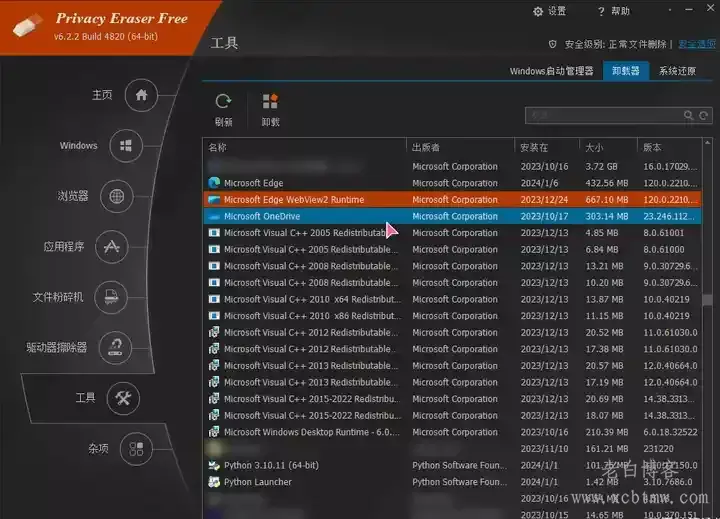Click the help question mark icon
Screen dimensions: 720x519
coord(601,11)
